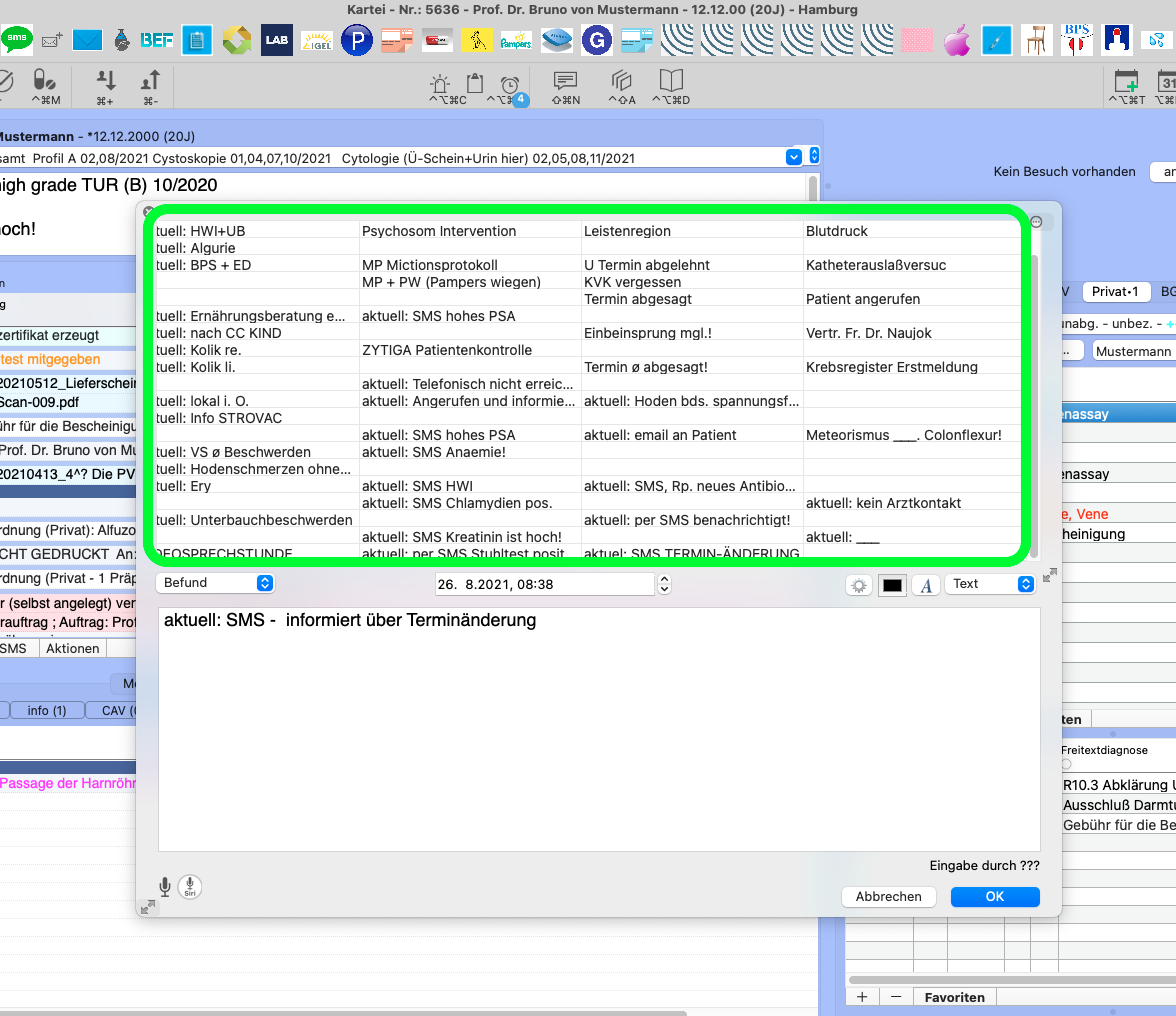This screenshot has width=1176, height=1016.
Task: Click the text-template list vertical scrollbar
Action: pos(1035,405)
